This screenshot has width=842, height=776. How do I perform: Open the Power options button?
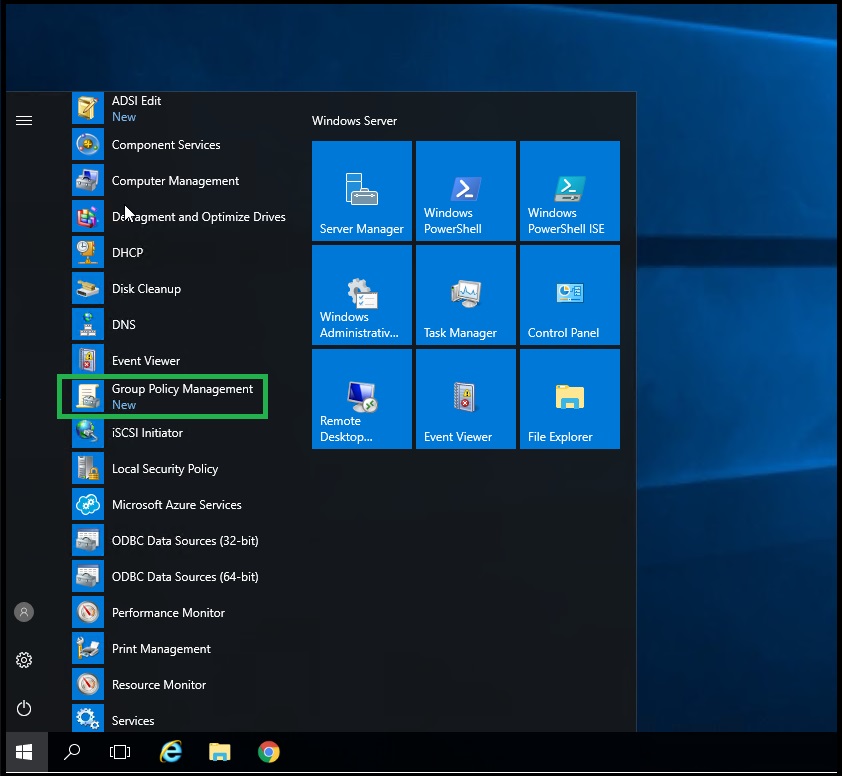point(24,708)
